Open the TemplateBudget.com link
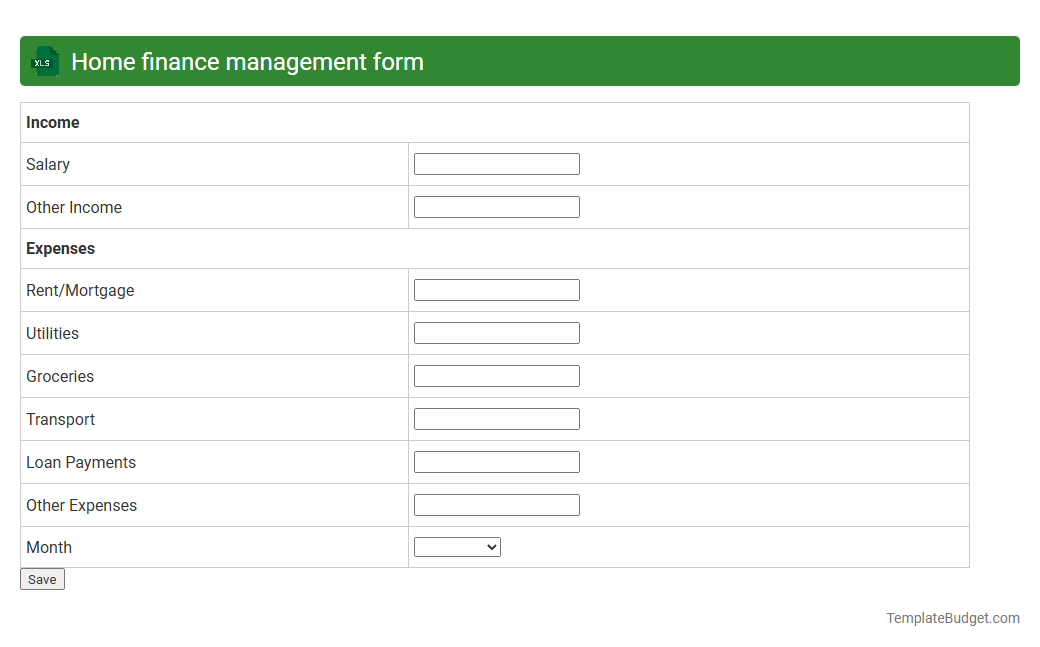Viewport: 1040px width, 647px height. (951, 618)
